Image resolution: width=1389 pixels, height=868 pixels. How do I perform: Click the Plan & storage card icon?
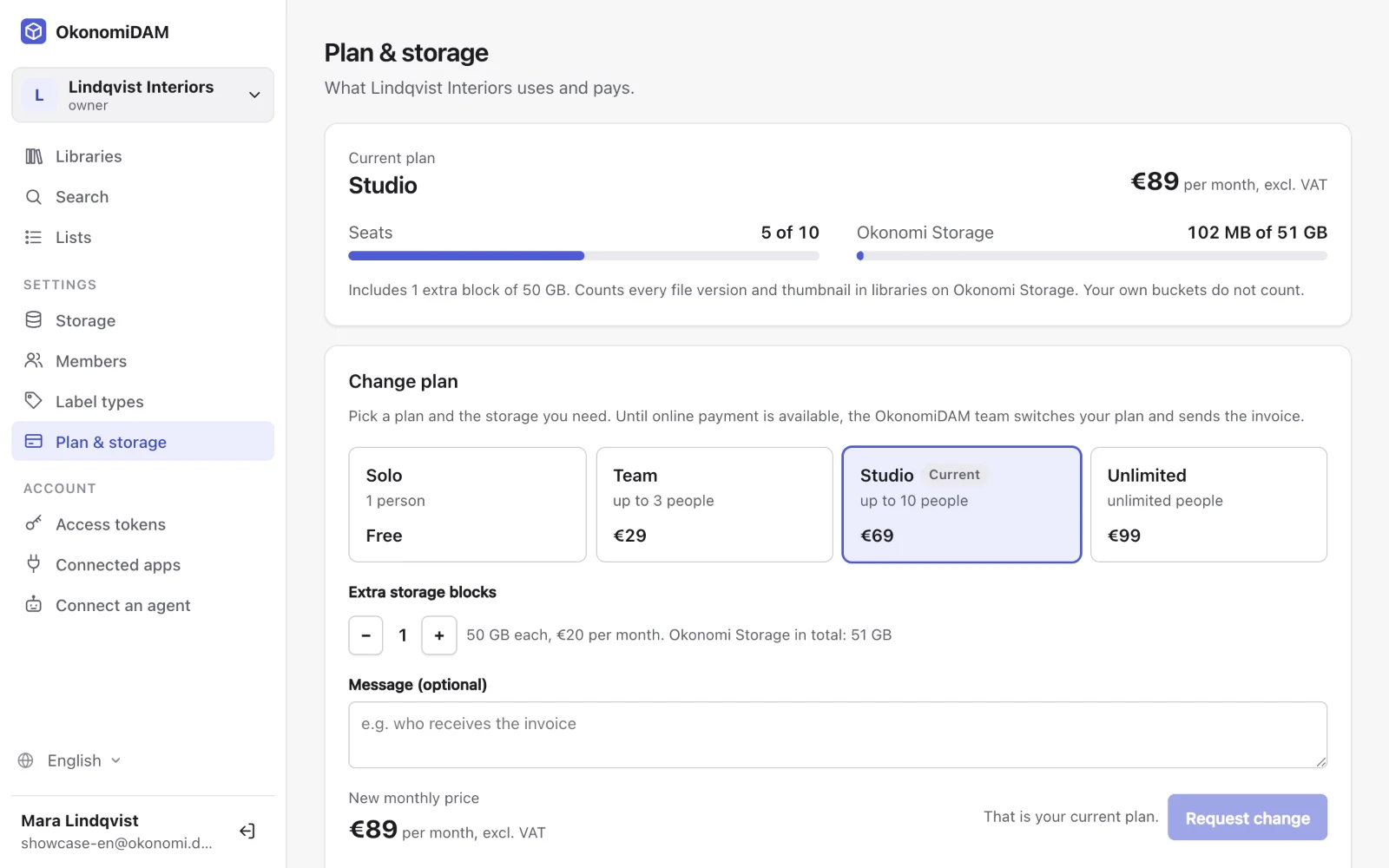(34, 441)
